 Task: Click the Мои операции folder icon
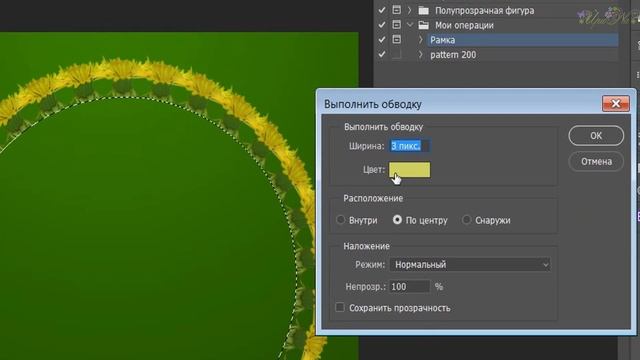[424, 25]
